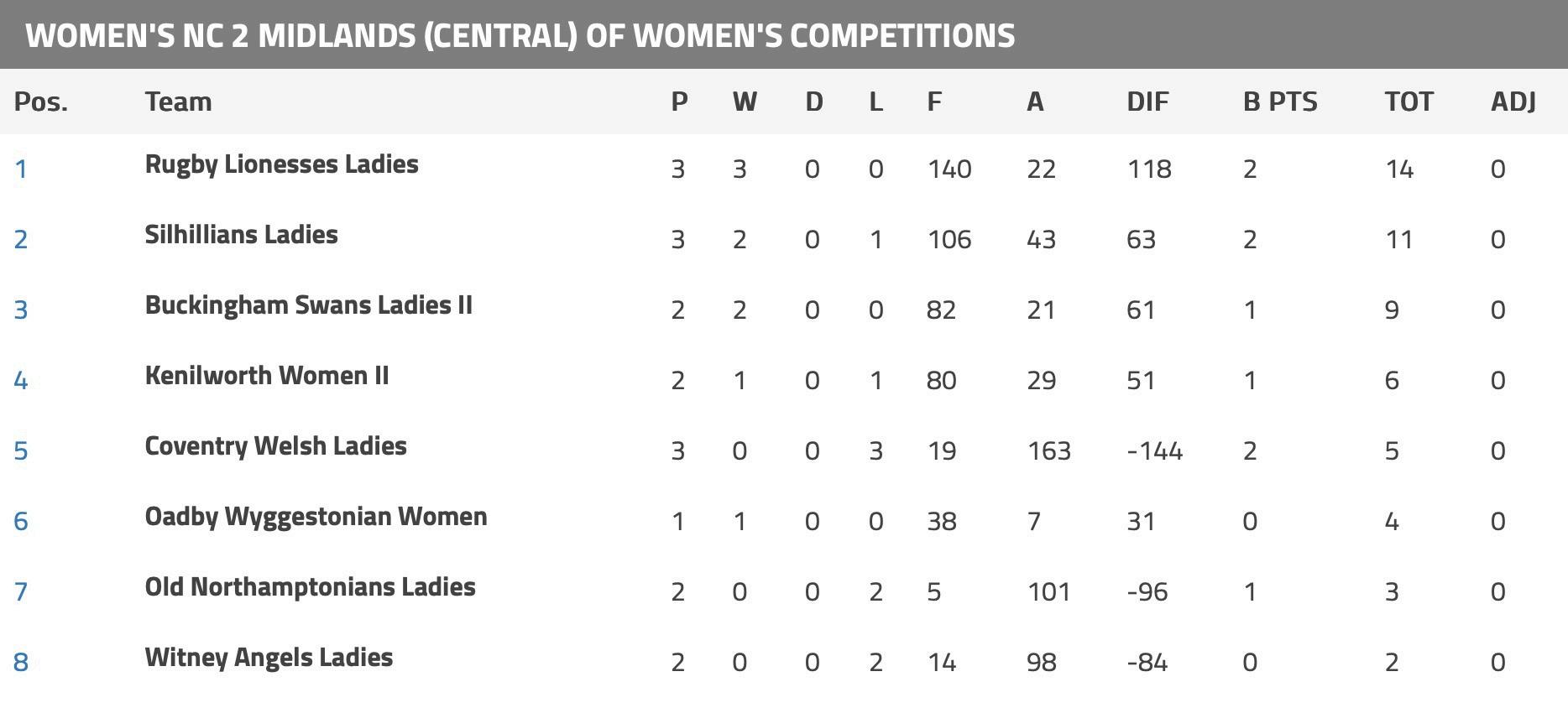
Task: Click position number 5 link
Action: click(21, 451)
